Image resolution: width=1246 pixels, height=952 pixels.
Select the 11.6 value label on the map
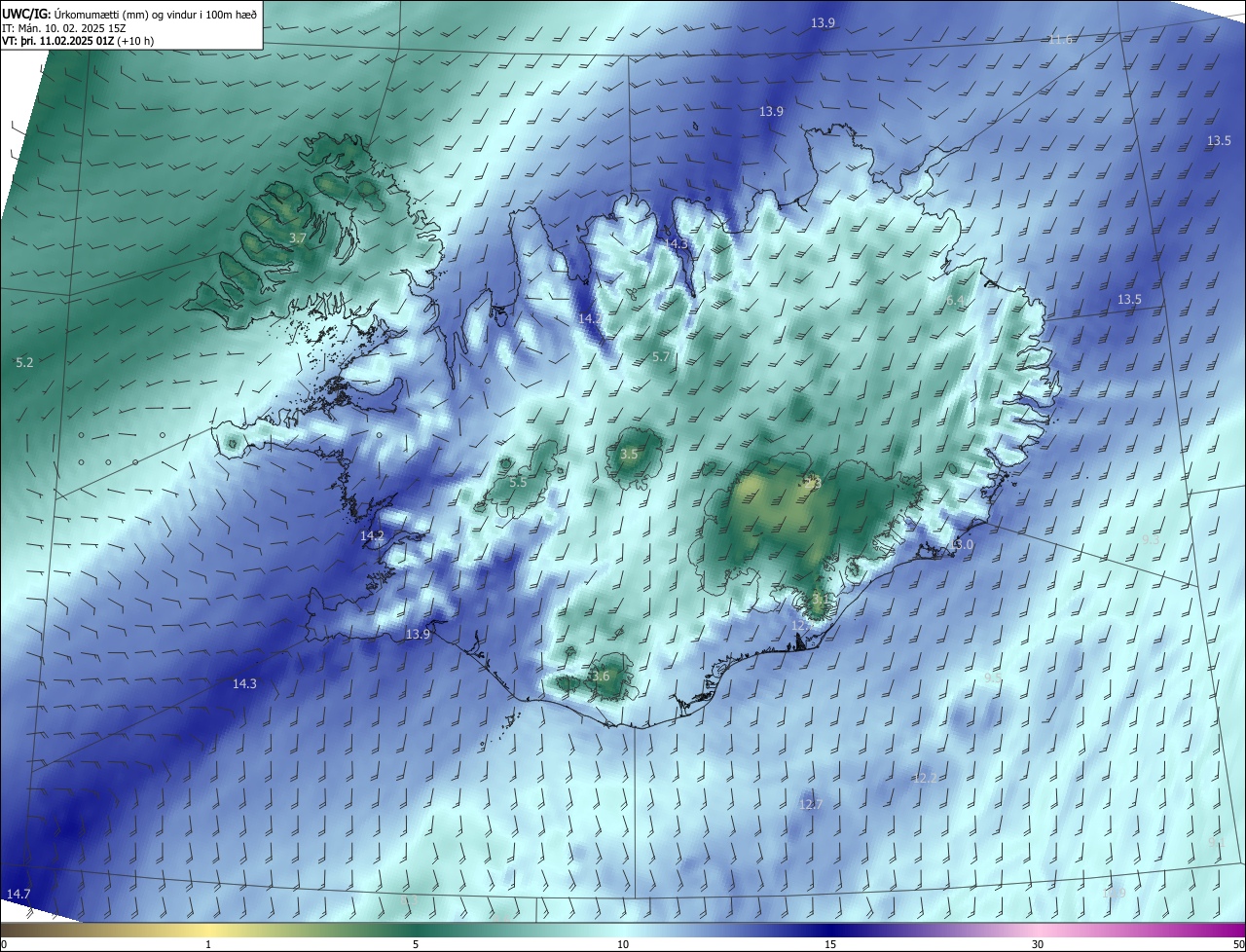tap(1060, 39)
